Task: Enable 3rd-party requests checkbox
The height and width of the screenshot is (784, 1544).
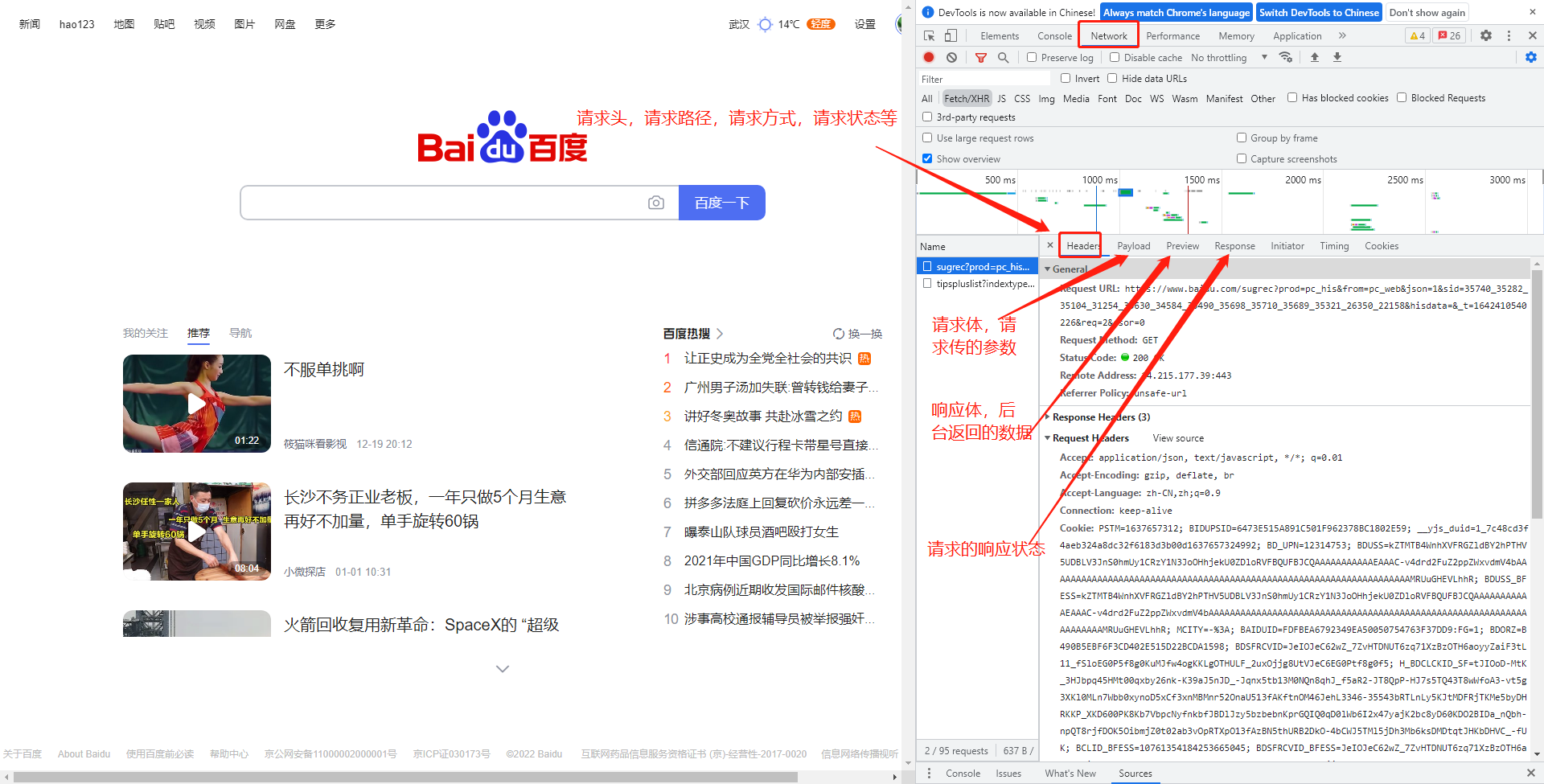Action: 927,117
